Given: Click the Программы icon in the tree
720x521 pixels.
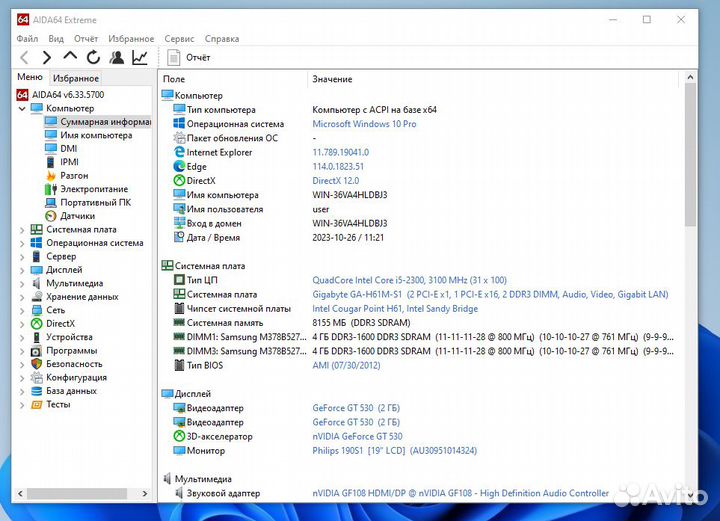Looking at the screenshot, I should (36, 350).
